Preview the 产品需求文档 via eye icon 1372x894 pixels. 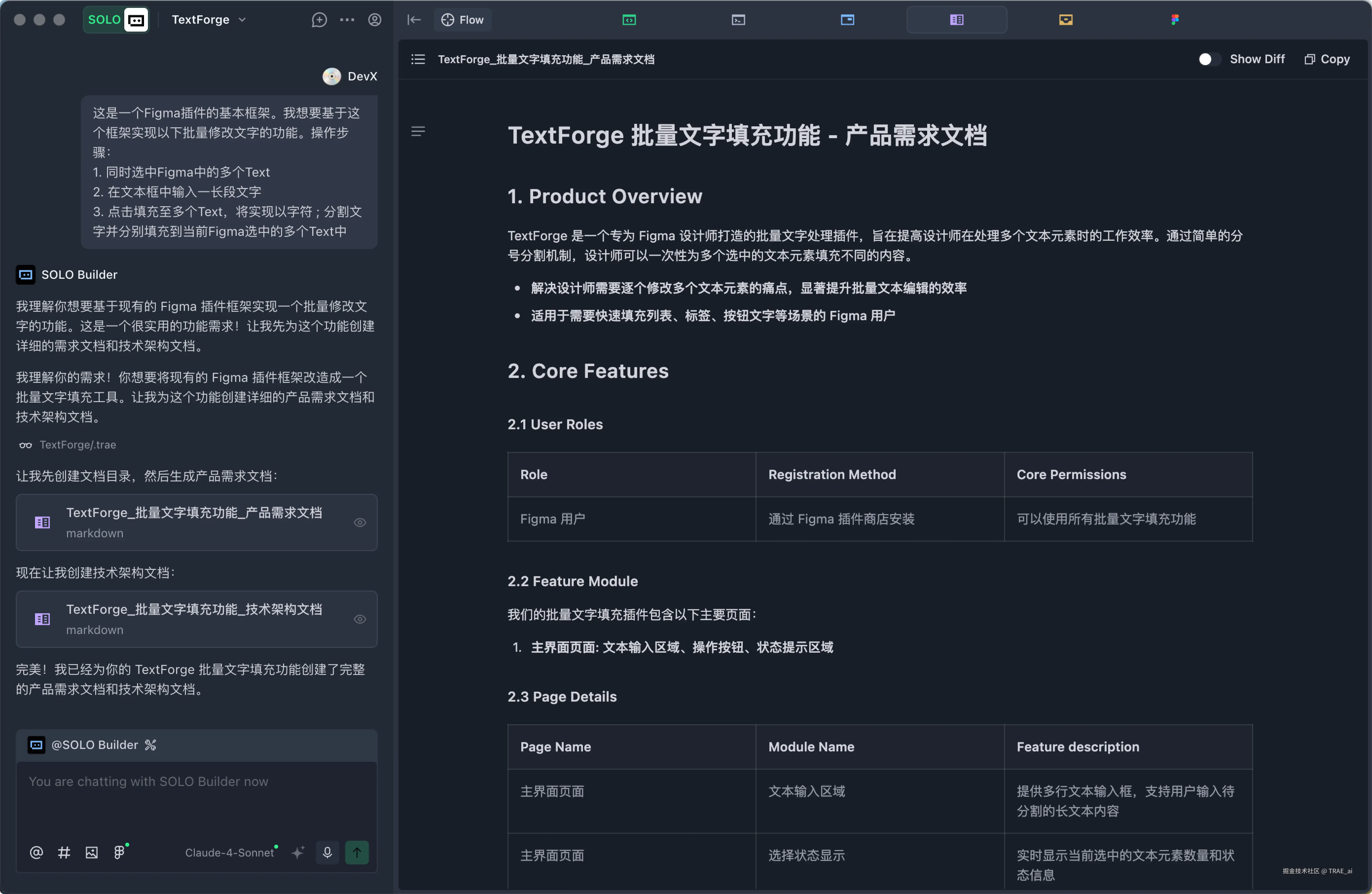360,522
